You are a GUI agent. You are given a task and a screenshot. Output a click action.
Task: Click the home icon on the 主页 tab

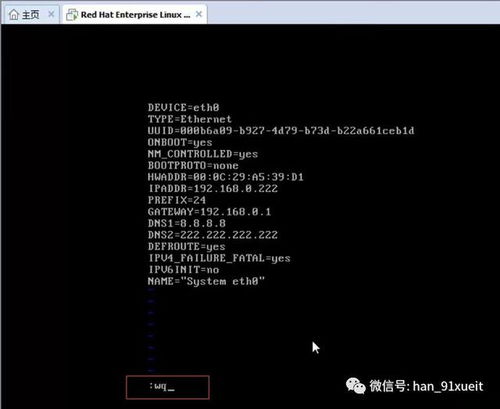pyautogui.click(x=13, y=14)
